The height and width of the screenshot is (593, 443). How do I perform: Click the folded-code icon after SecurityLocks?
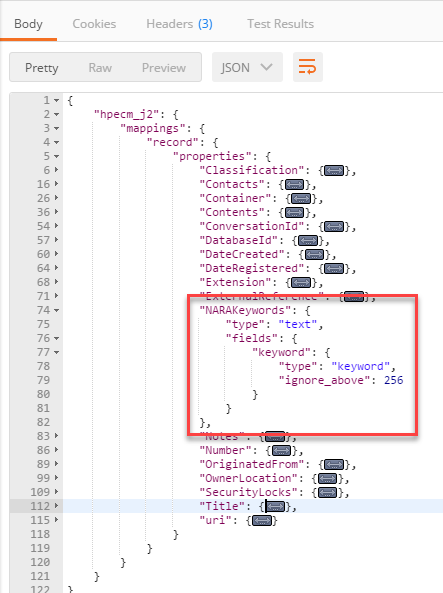[328, 493]
